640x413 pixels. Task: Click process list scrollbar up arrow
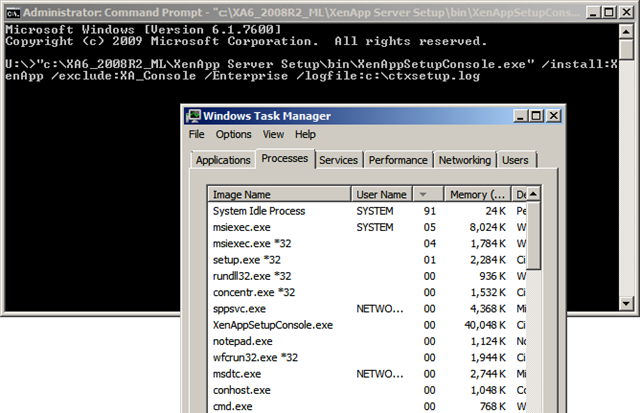(x=533, y=194)
